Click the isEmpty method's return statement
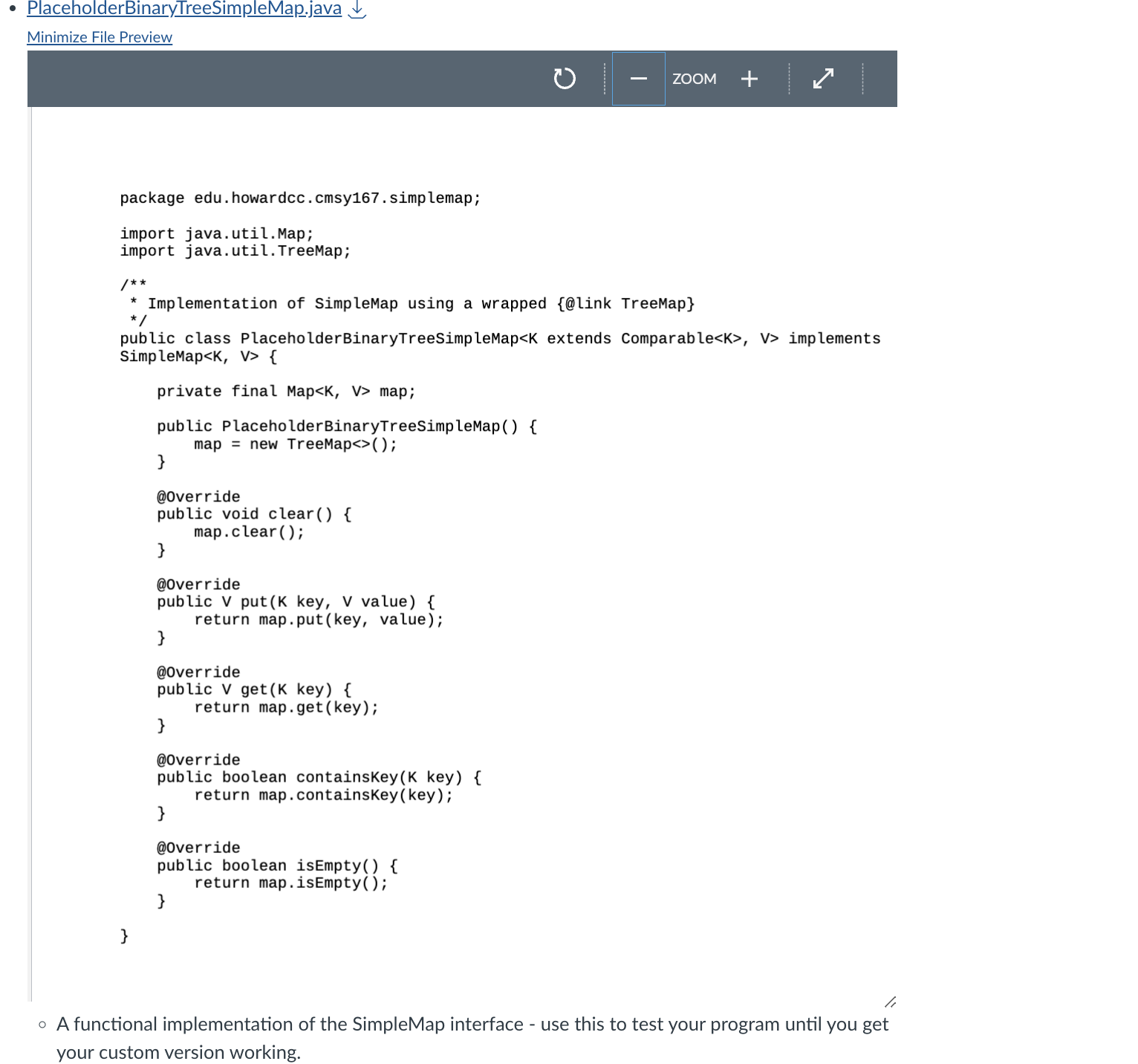 pyautogui.click(x=291, y=883)
